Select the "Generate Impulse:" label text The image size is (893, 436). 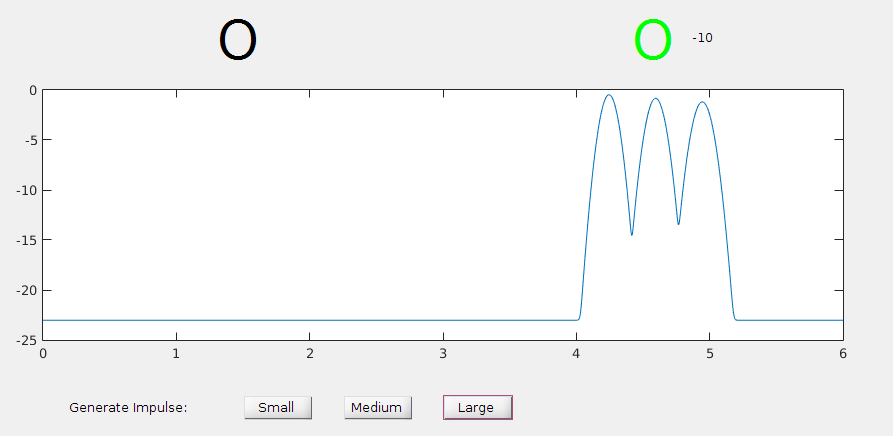point(128,407)
